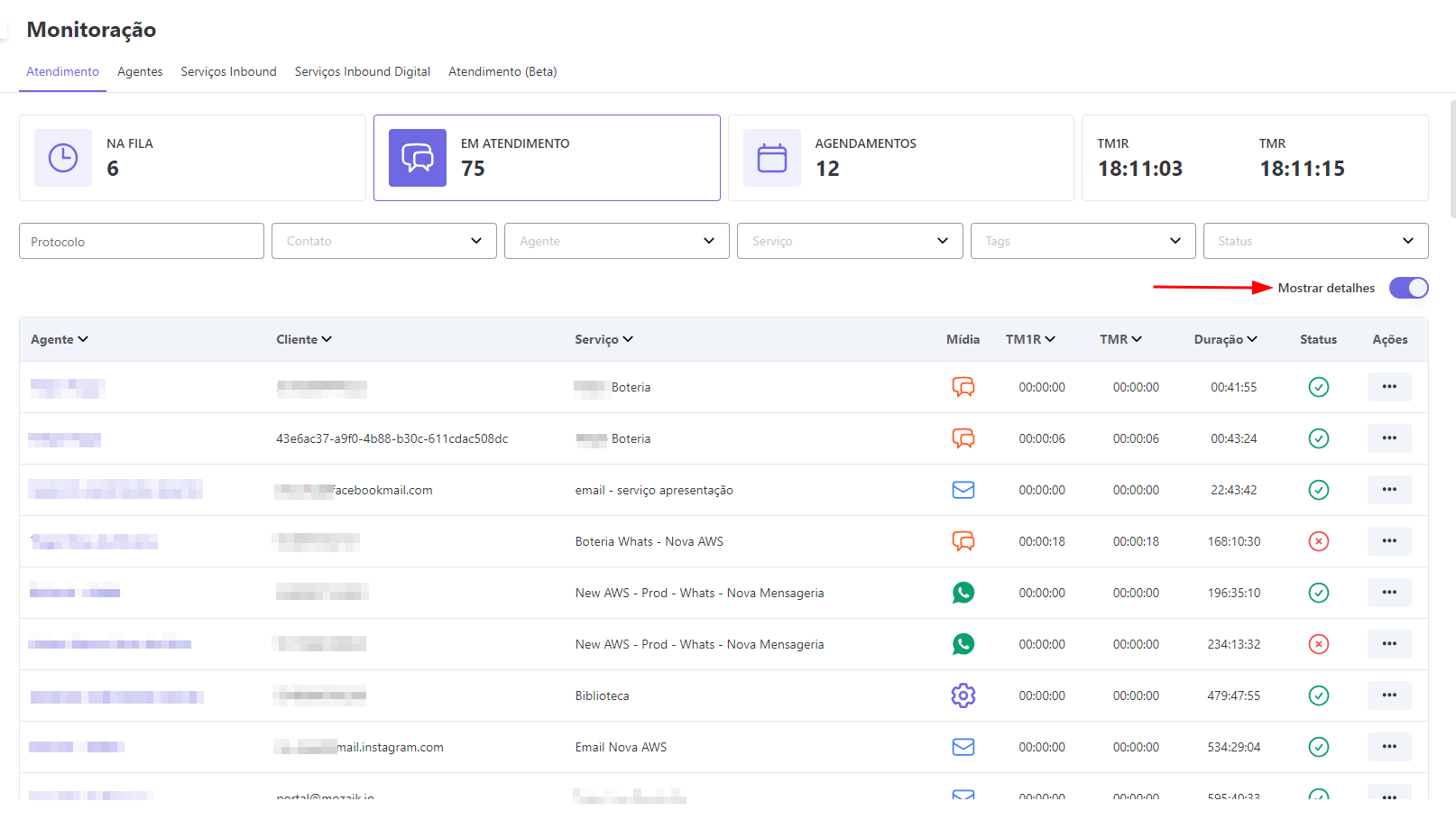Click chat media icon in 00:41:55 row
The image size is (1456, 820).
(x=963, y=387)
